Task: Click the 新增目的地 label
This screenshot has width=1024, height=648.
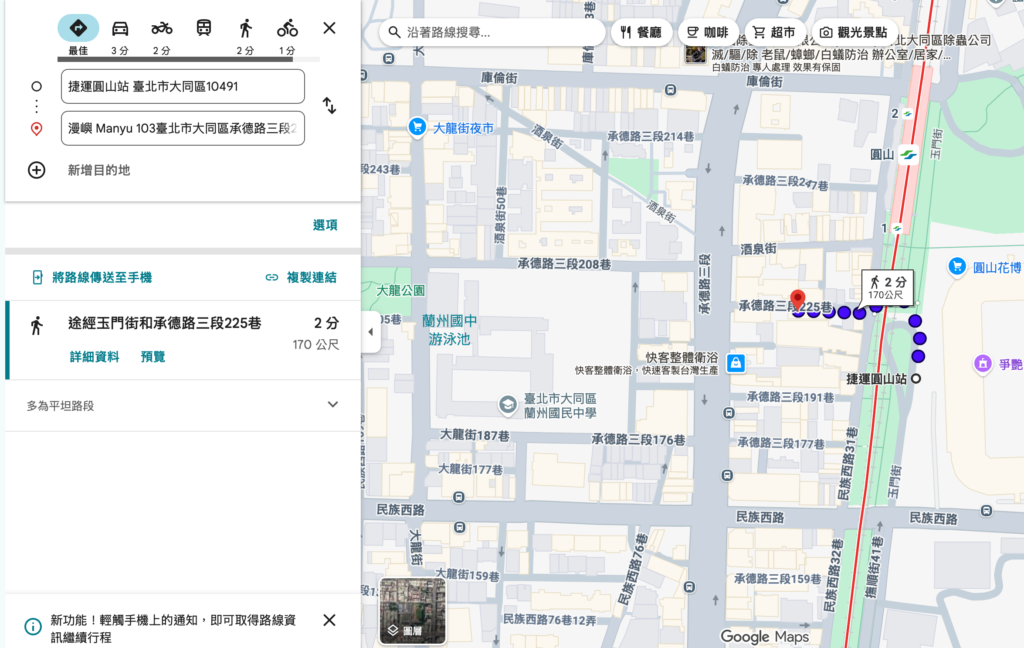Action: 99,170
